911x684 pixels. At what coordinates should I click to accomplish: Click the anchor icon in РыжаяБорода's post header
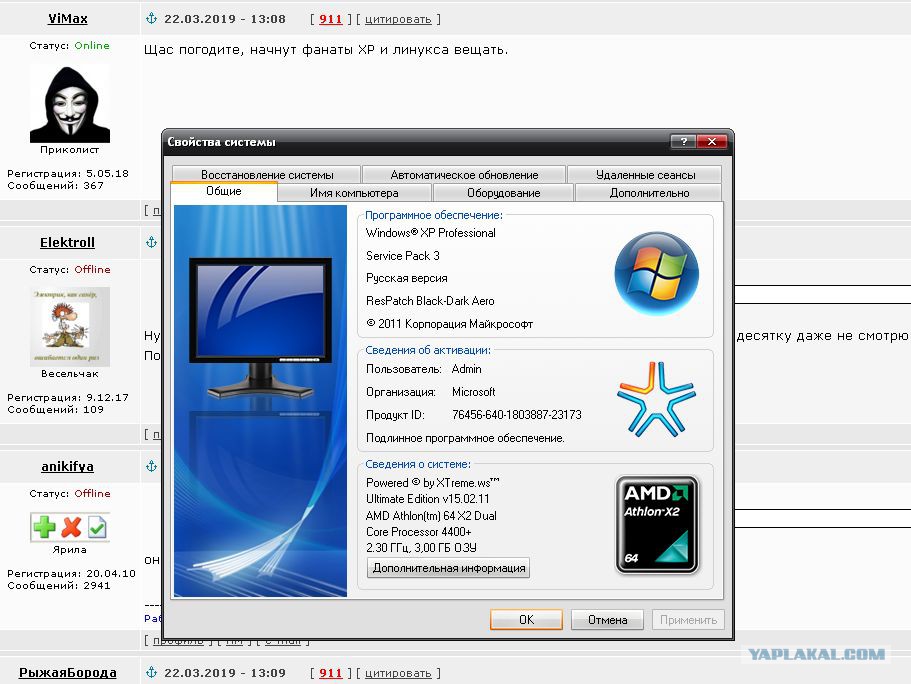(151, 672)
